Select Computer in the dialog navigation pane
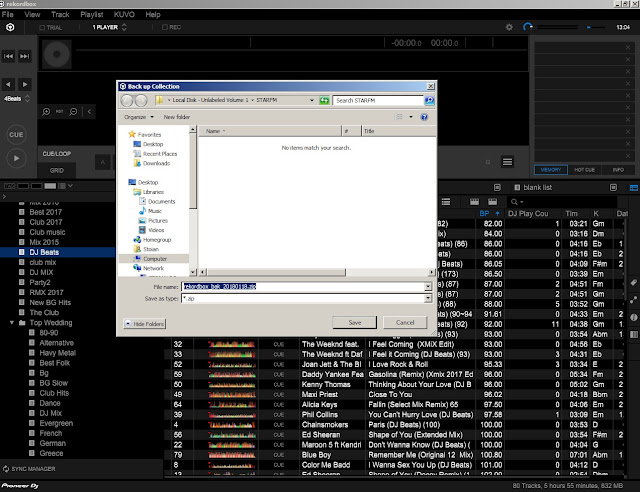 [x=155, y=259]
